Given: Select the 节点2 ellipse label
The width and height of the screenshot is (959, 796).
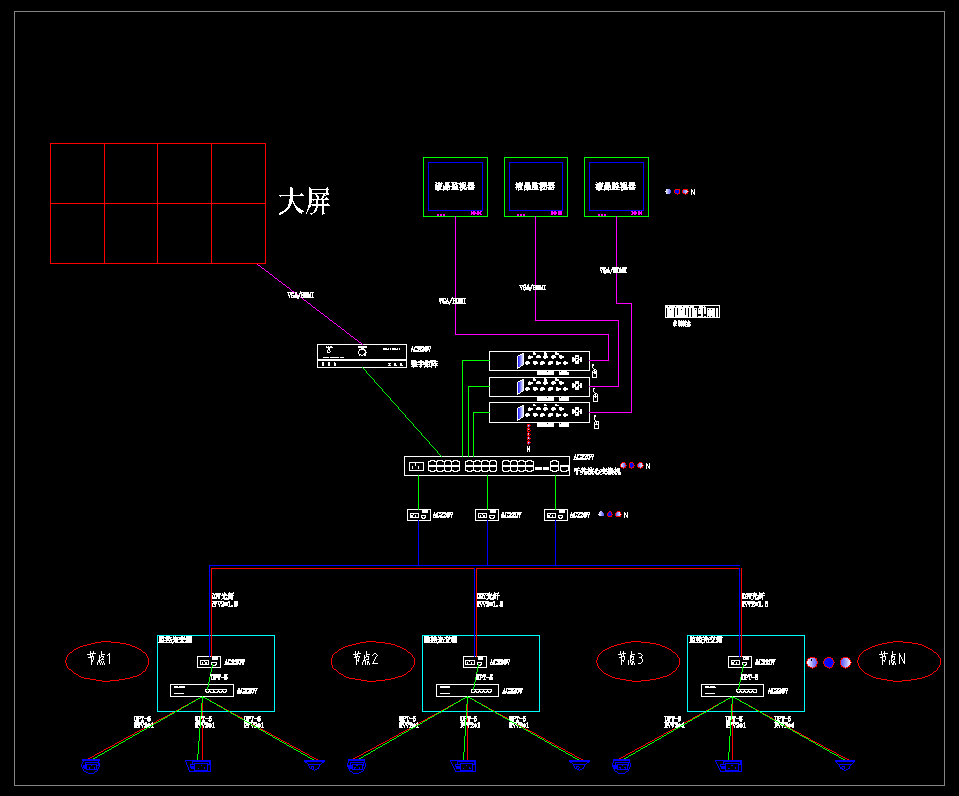Looking at the screenshot, I should click(x=372, y=661).
